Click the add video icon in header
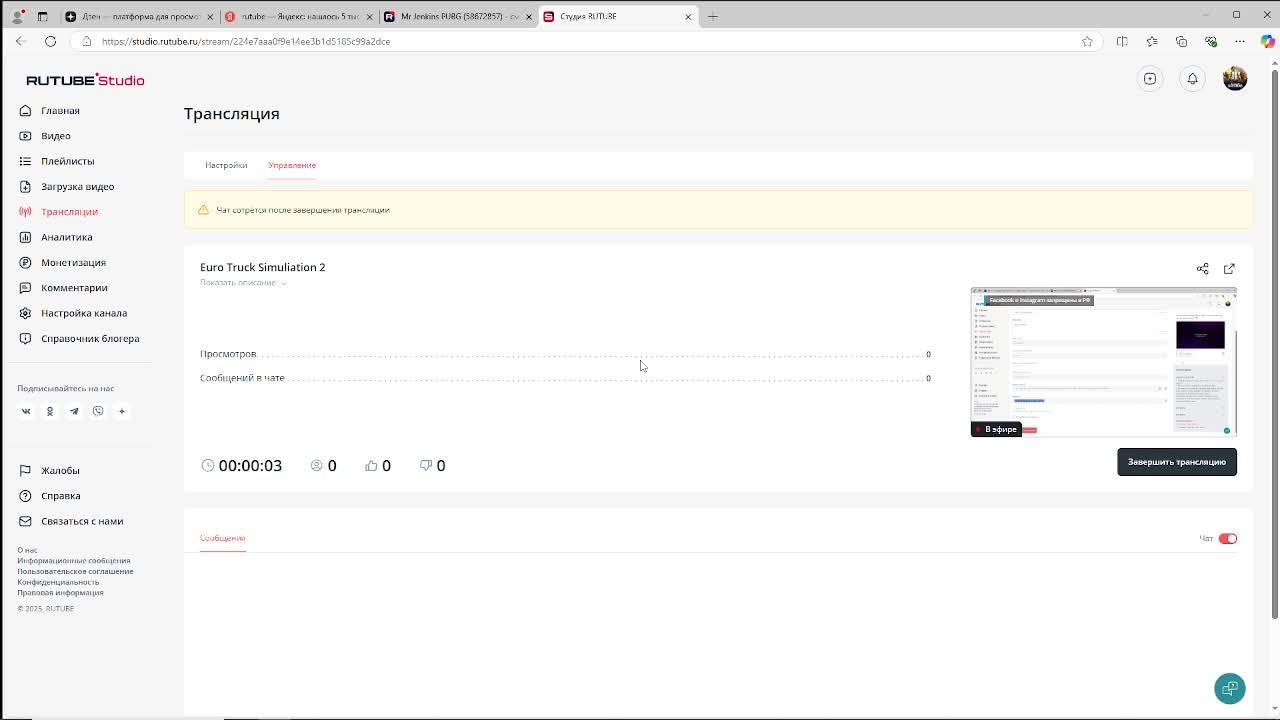Image resolution: width=1280 pixels, height=720 pixels. pos(1150,79)
